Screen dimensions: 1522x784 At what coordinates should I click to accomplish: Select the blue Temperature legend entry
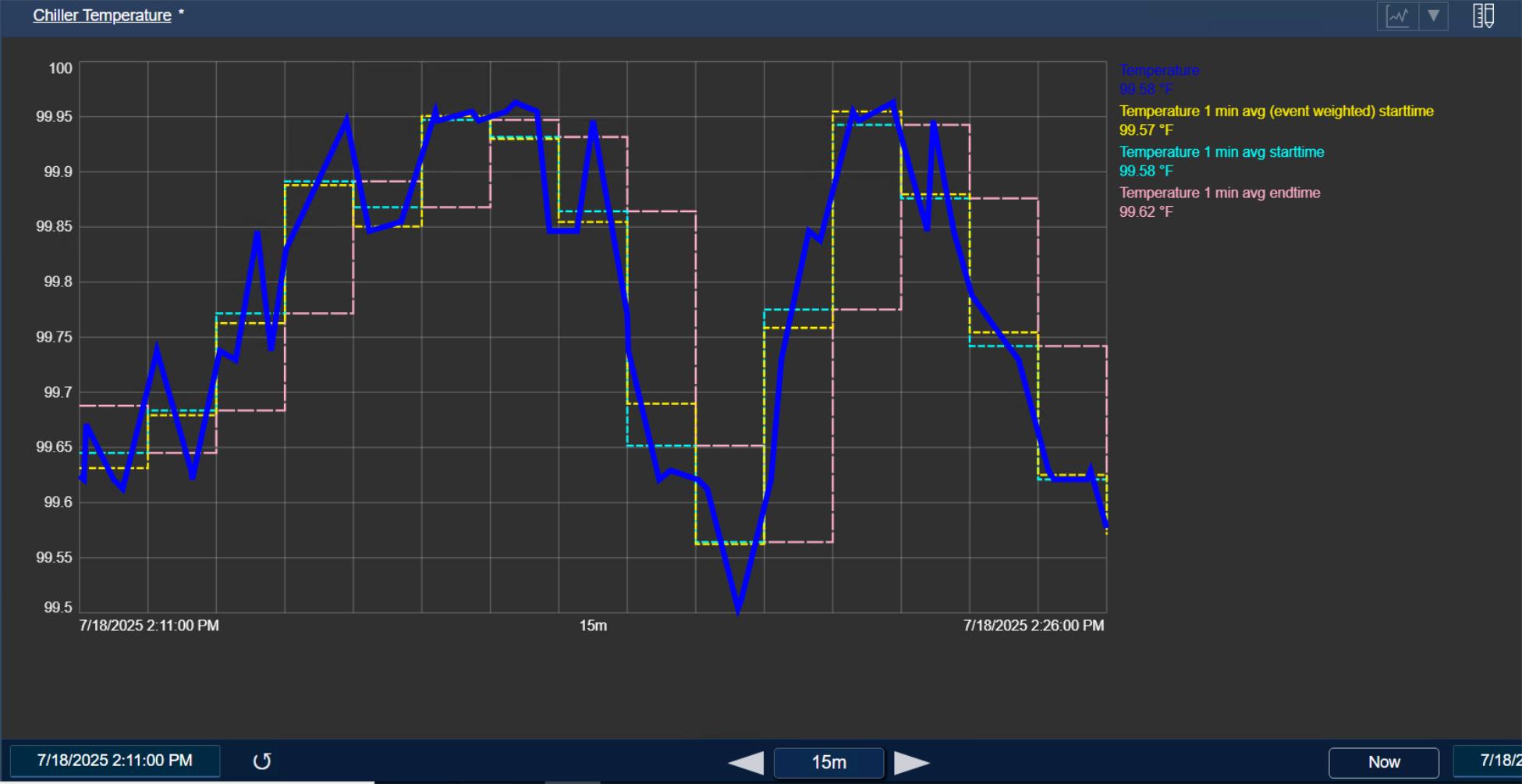pyautogui.click(x=1159, y=70)
